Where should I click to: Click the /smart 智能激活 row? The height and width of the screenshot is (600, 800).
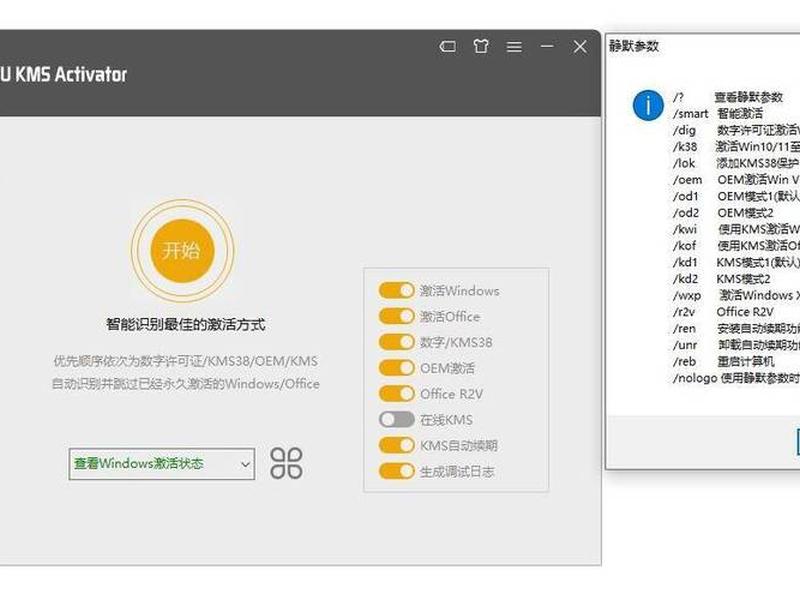(x=718, y=113)
